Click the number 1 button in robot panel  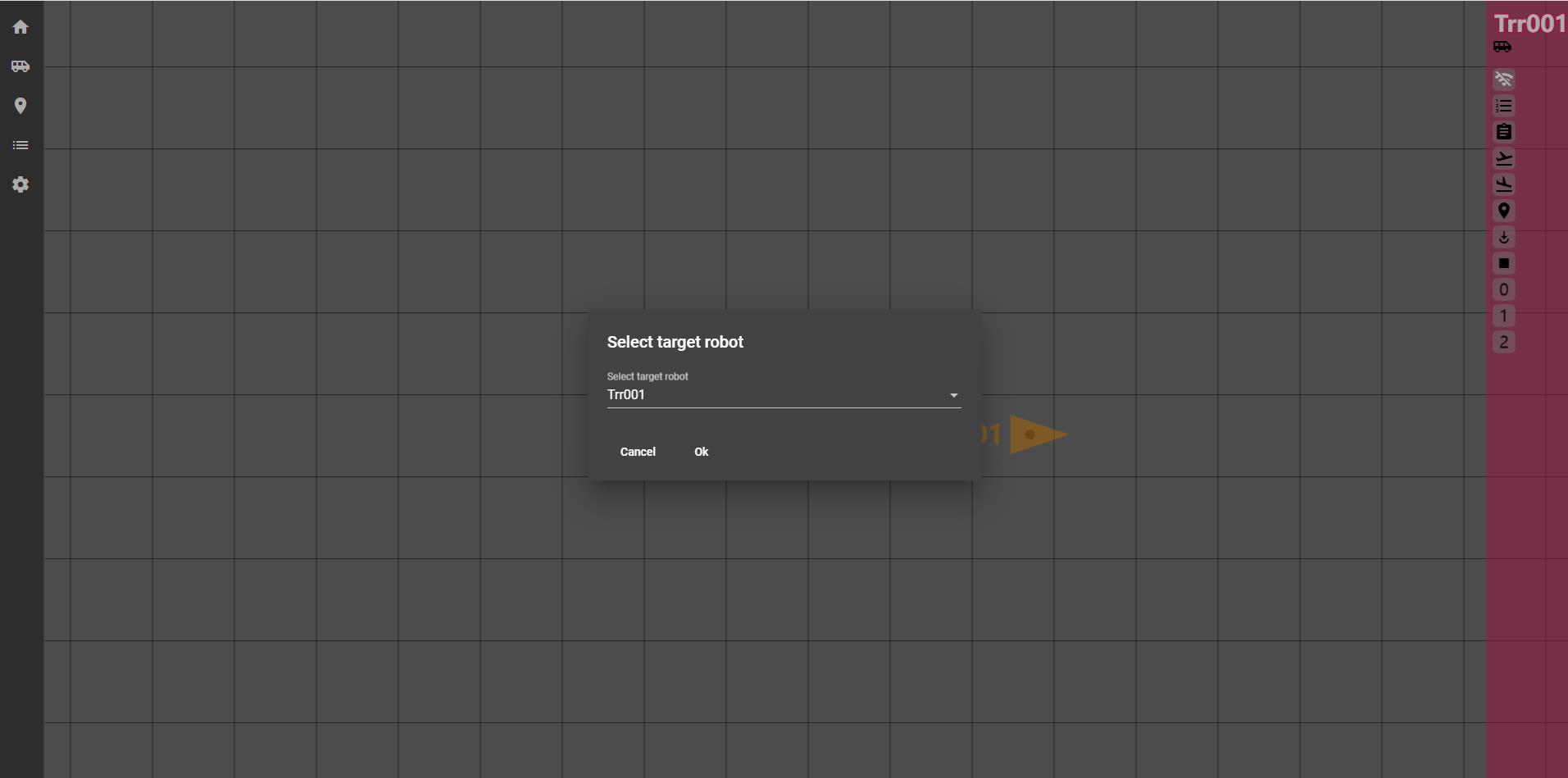(x=1504, y=316)
